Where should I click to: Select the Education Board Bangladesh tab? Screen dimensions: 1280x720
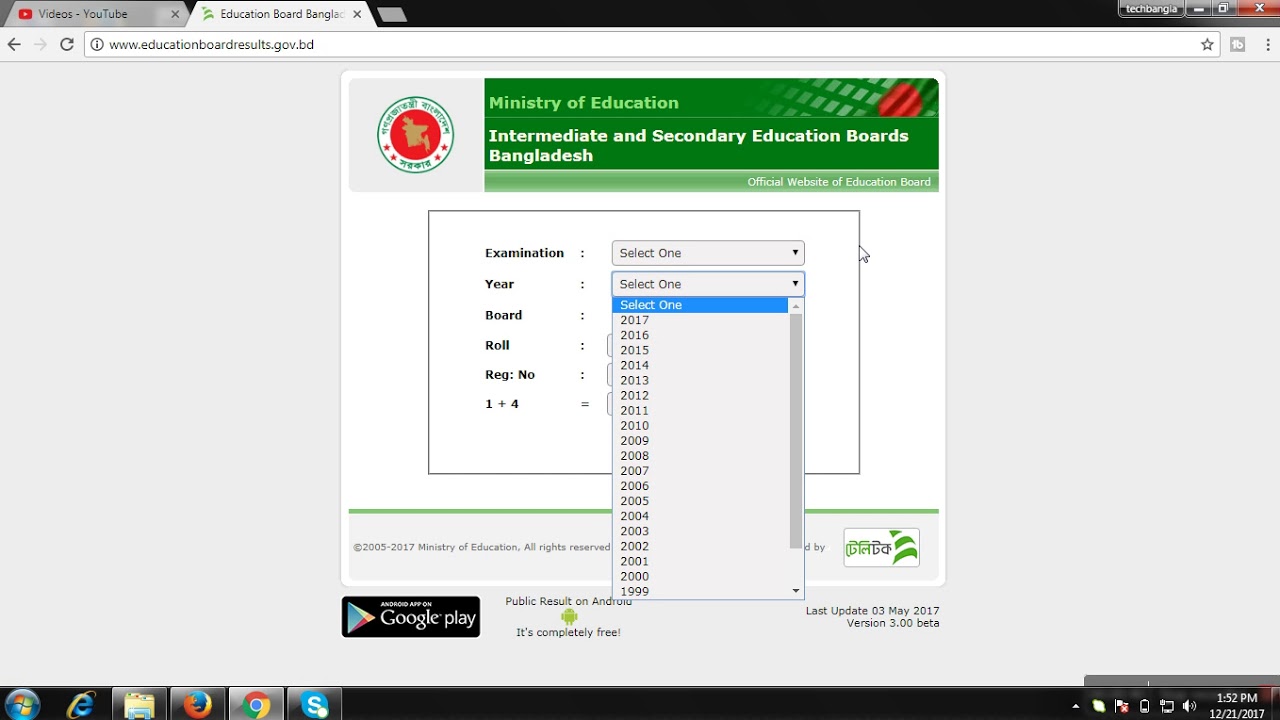tap(281, 14)
